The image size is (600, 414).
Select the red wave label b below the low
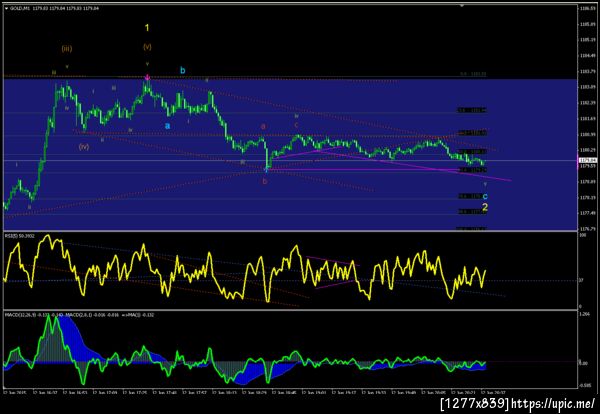[x=264, y=181]
